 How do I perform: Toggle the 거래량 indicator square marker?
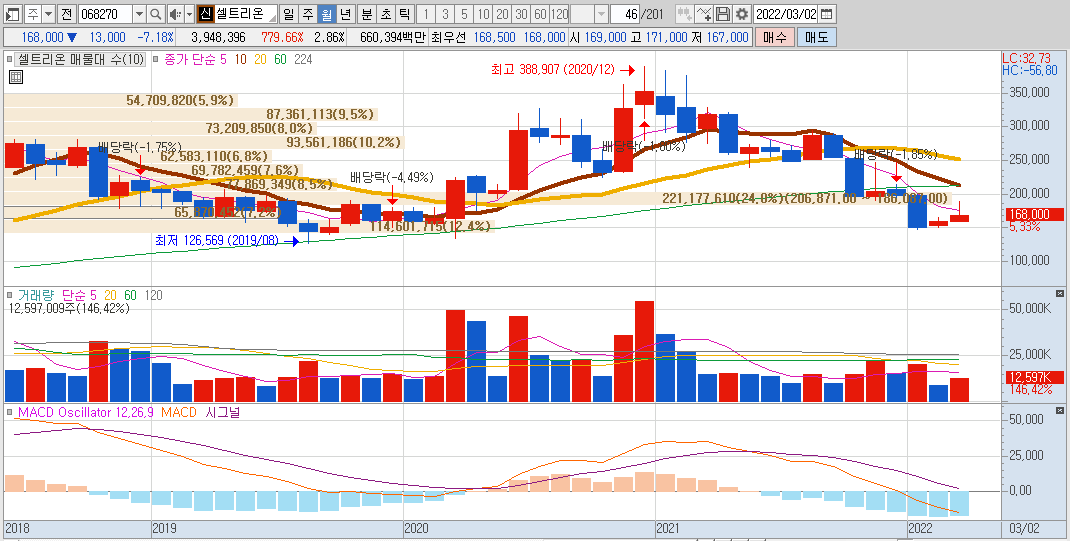click(x=10, y=295)
